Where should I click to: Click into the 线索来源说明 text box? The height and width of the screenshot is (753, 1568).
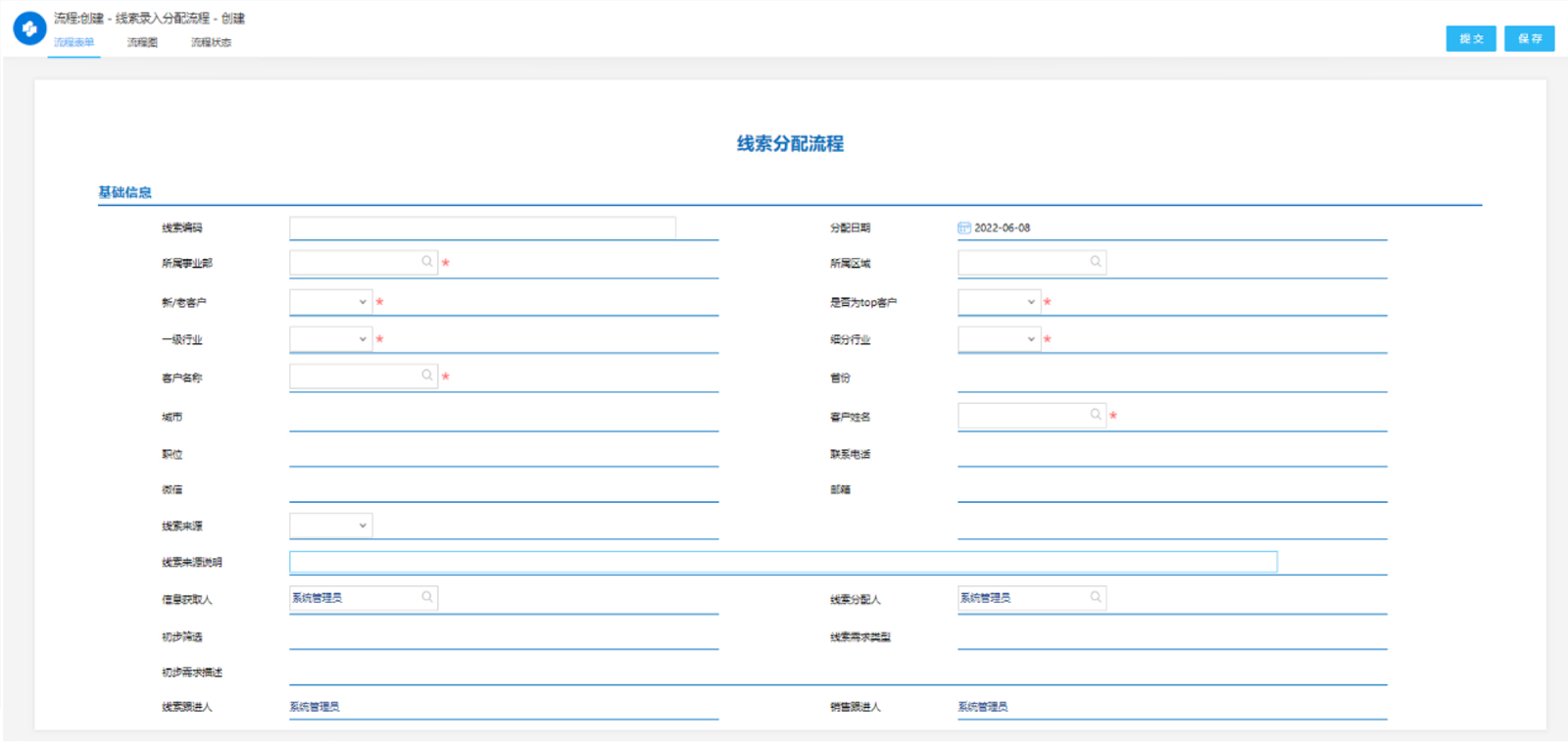pos(783,562)
